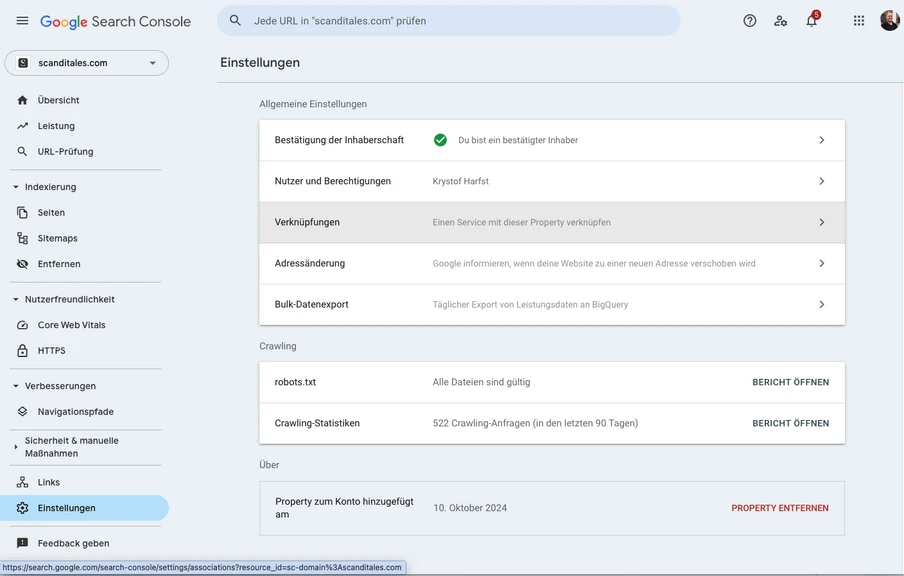The height and width of the screenshot is (576, 904).
Task: Open the scanditales.com property dropdown
Action: click(x=87, y=63)
